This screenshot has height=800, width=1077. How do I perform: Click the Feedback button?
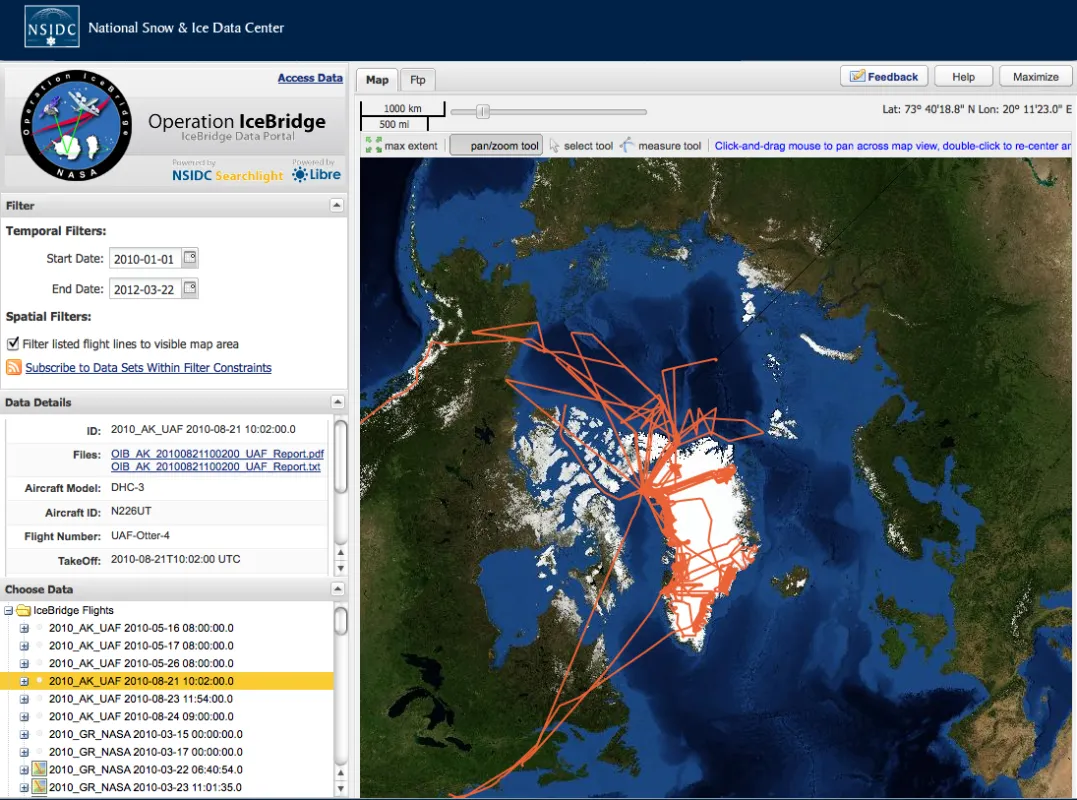(x=883, y=76)
